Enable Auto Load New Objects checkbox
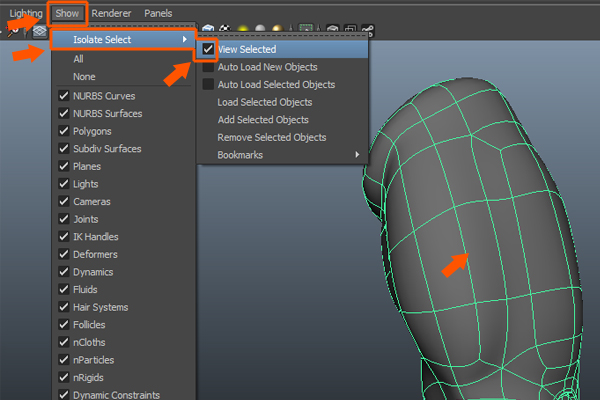 coord(208,67)
